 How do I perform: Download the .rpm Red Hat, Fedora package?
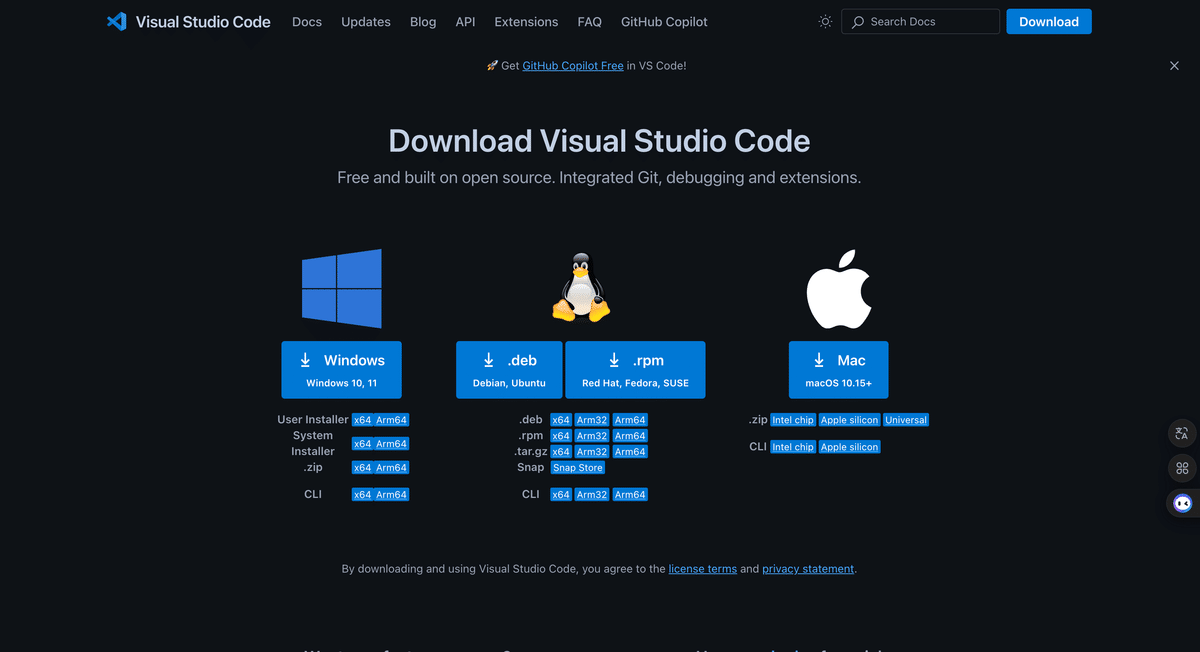pos(635,370)
